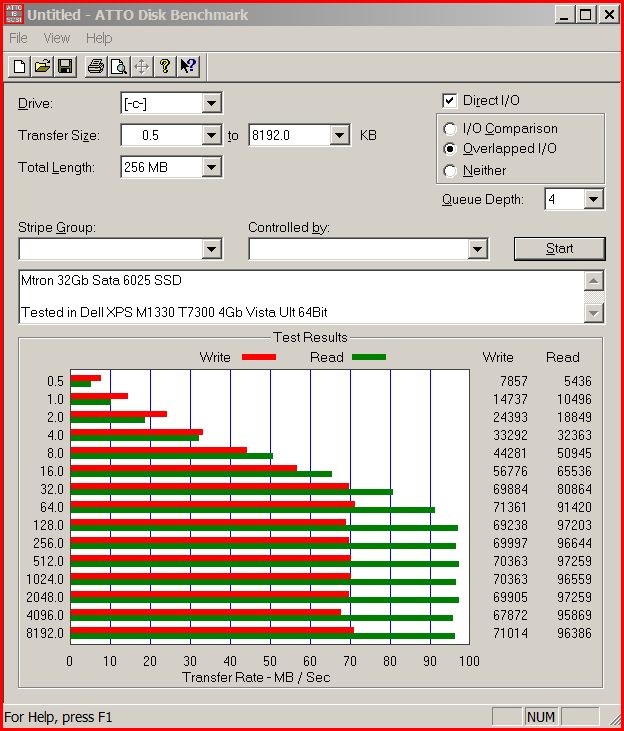Save results with the floppy disk icon
The width and height of the screenshot is (624, 731).
pos(65,66)
